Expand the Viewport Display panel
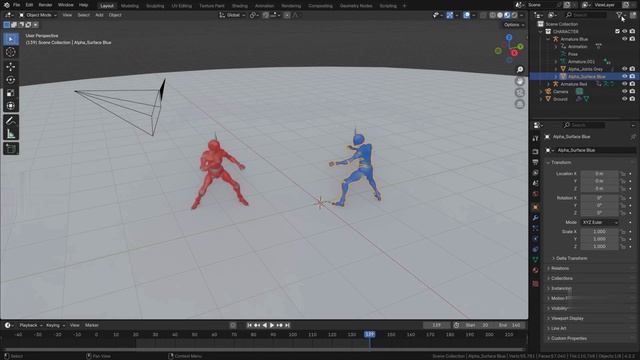Viewport: 640px width, 360px height. click(x=567, y=318)
